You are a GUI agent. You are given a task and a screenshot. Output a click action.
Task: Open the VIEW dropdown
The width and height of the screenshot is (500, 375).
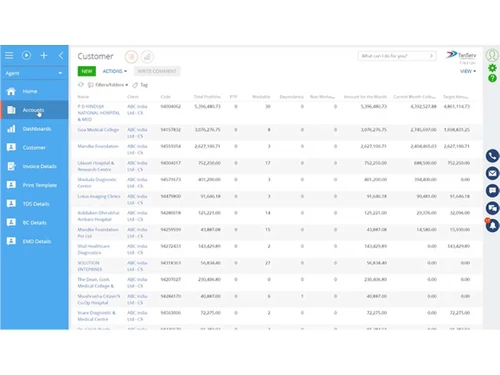(468, 71)
